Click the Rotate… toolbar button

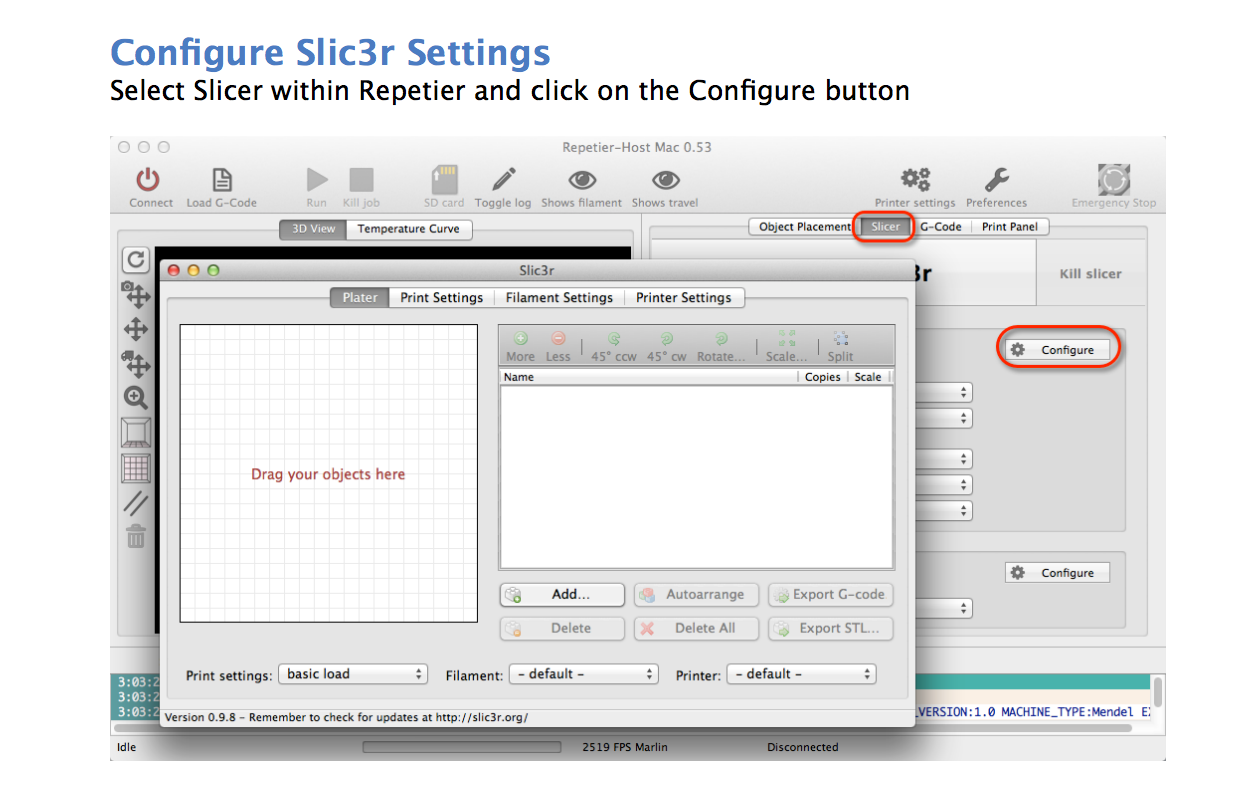pos(721,347)
